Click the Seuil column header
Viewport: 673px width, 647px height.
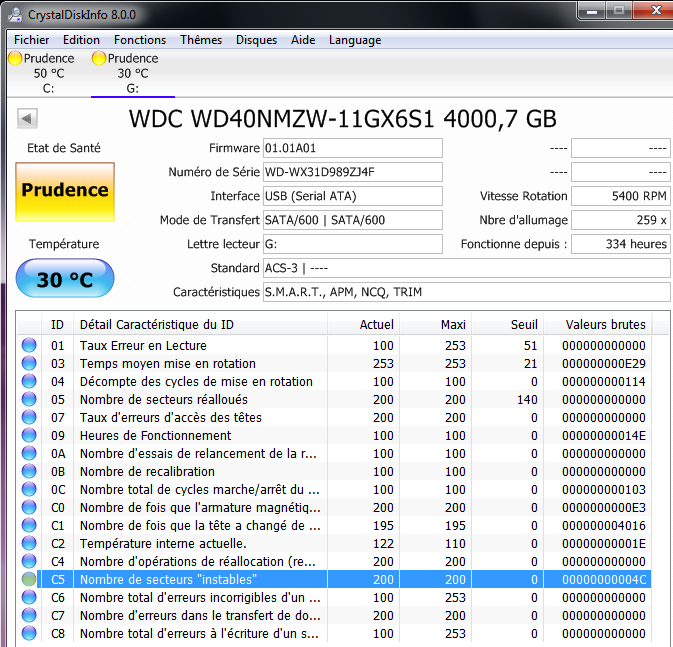pos(508,325)
